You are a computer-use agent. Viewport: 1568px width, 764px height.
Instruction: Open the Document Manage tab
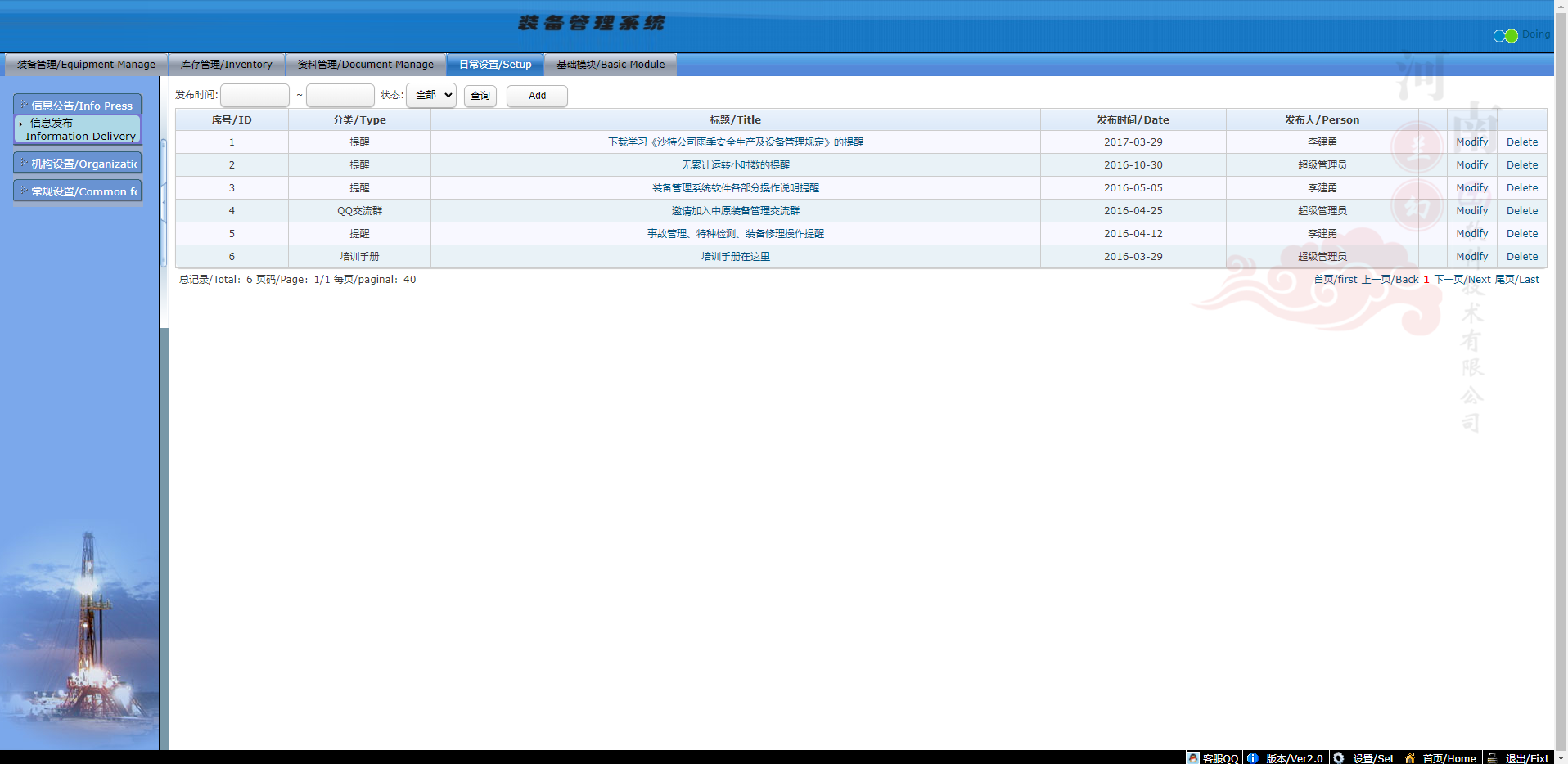pyautogui.click(x=365, y=65)
